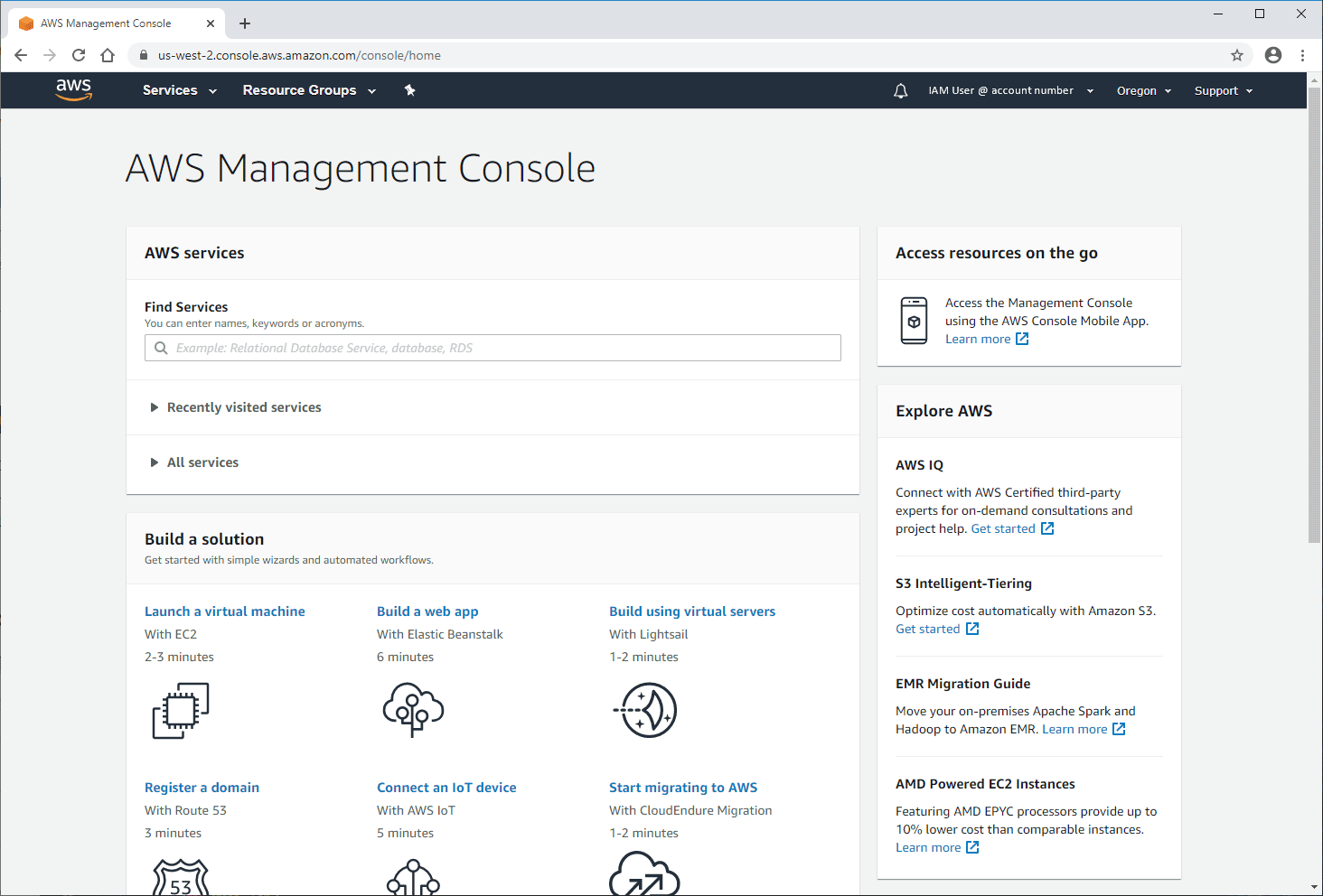Click external link icon beside AMD Learn more
1323x896 pixels.
(972, 847)
